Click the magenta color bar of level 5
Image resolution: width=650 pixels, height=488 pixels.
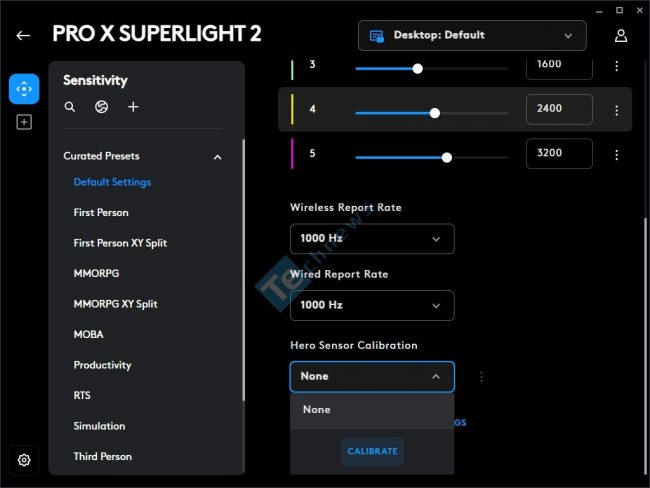(x=292, y=154)
